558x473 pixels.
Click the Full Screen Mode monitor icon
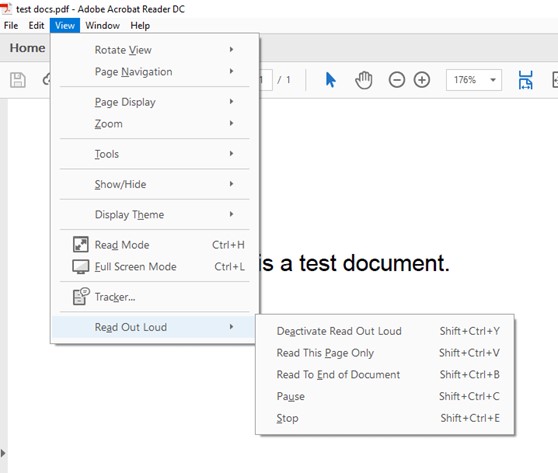click(81, 267)
